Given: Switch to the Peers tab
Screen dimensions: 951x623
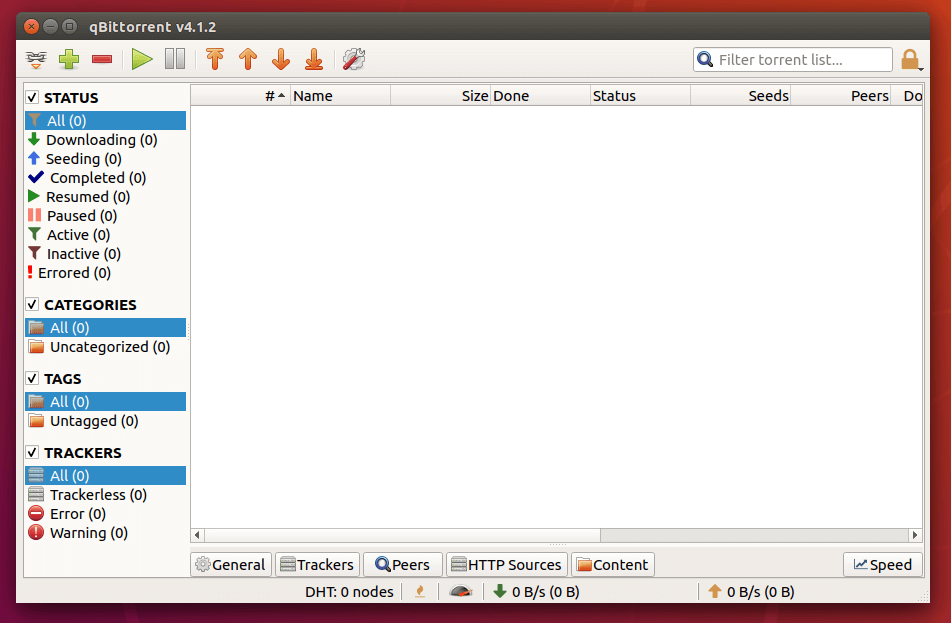Looking at the screenshot, I should (403, 564).
